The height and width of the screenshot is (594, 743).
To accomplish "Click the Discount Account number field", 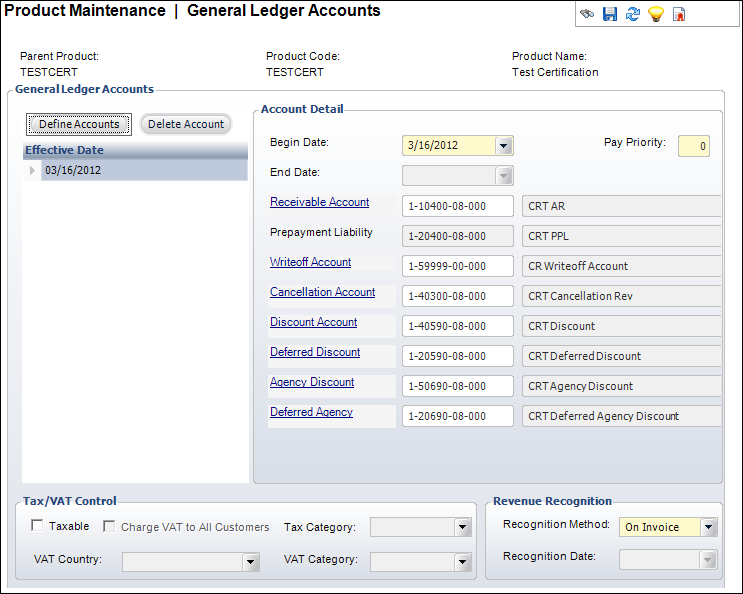I will tap(457, 326).
